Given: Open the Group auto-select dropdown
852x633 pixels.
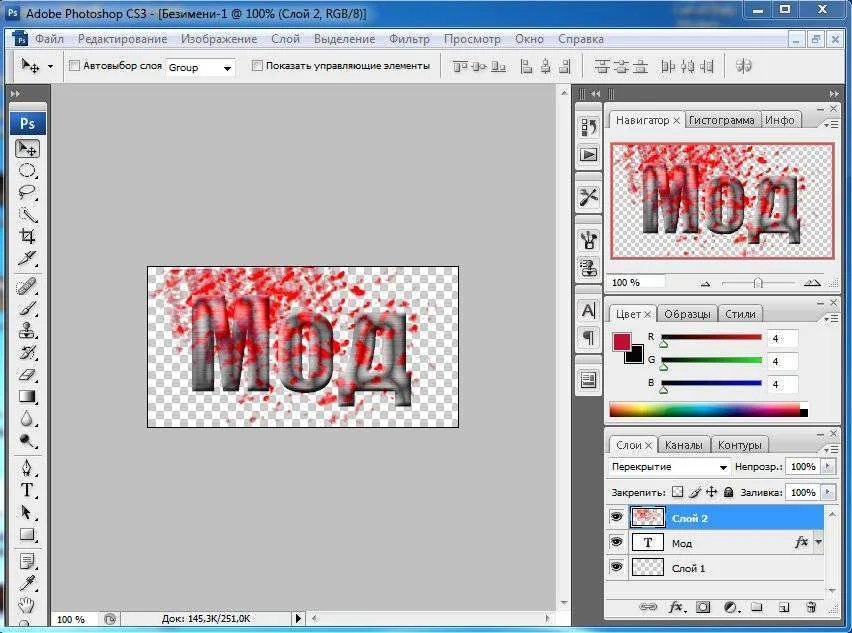Looking at the screenshot, I should (227, 68).
